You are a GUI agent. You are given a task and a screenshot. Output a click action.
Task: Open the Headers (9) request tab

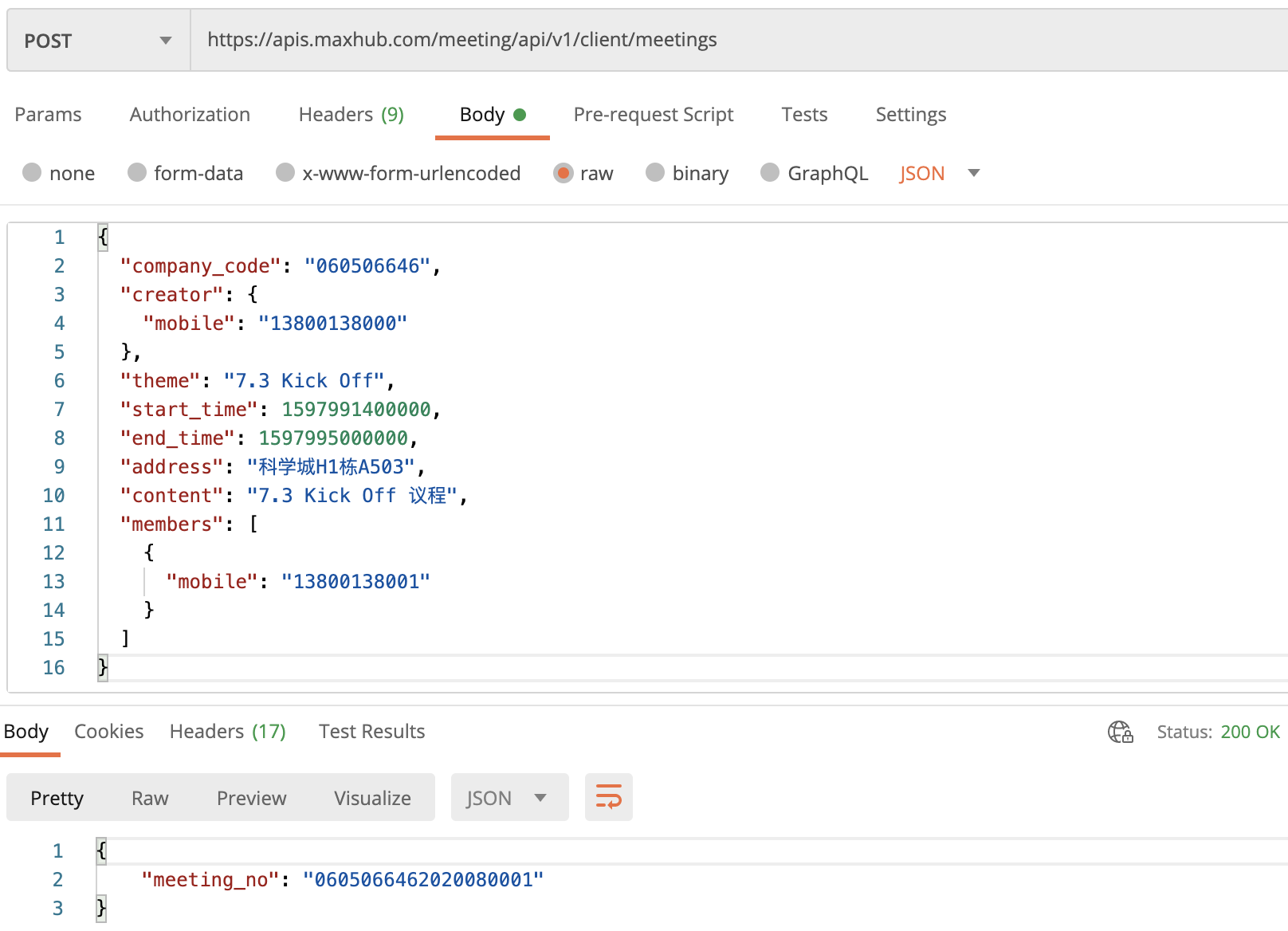[351, 115]
